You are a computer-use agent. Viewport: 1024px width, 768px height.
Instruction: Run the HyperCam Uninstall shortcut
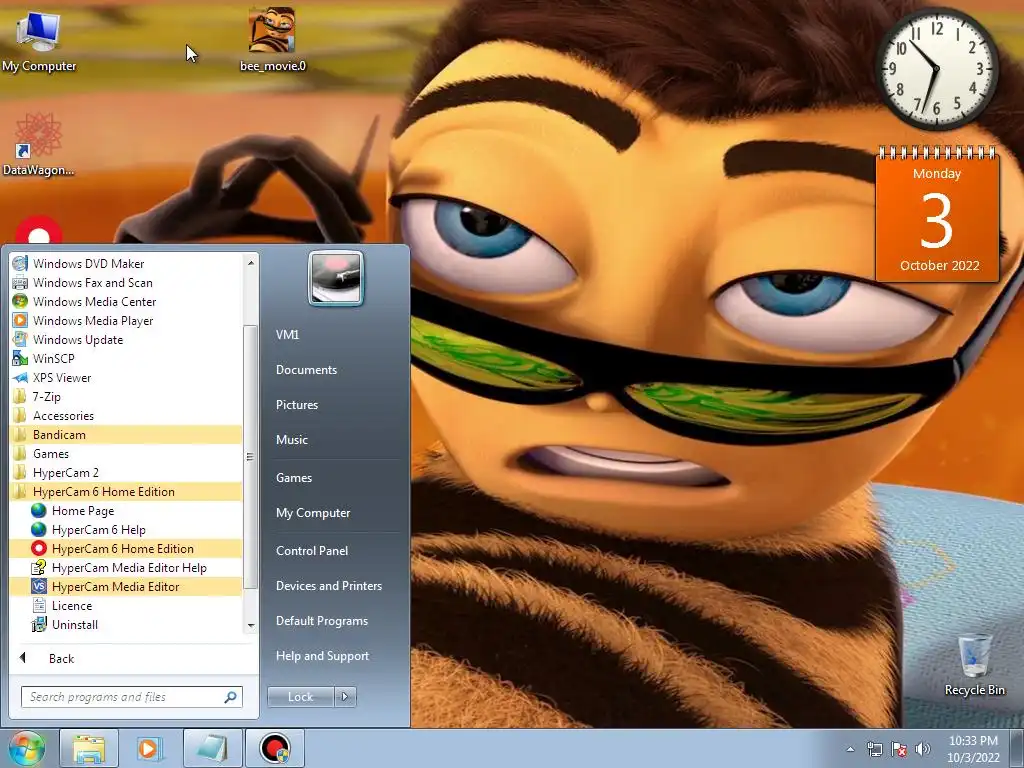point(125,624)
